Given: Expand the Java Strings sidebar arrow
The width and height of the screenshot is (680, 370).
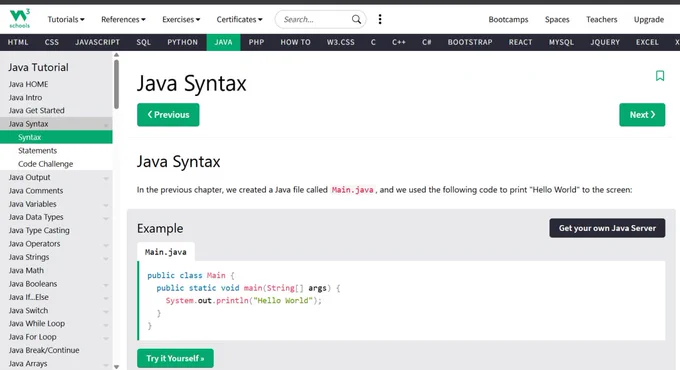Looking at the screenshot, I should [x=106, y=259].
